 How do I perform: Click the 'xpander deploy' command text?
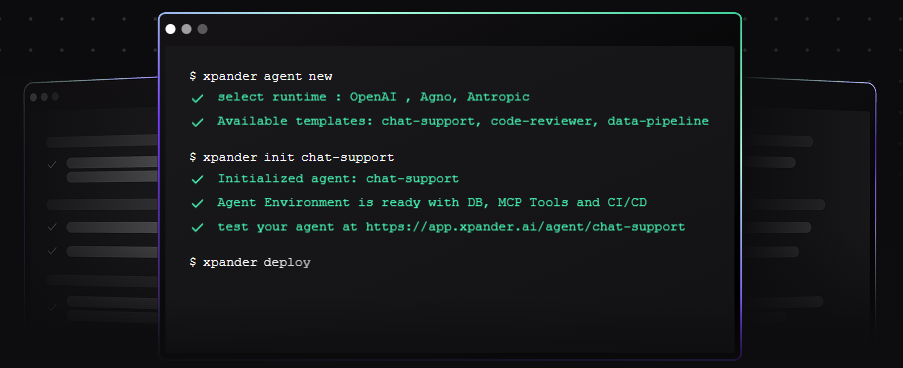pos(250,263)
